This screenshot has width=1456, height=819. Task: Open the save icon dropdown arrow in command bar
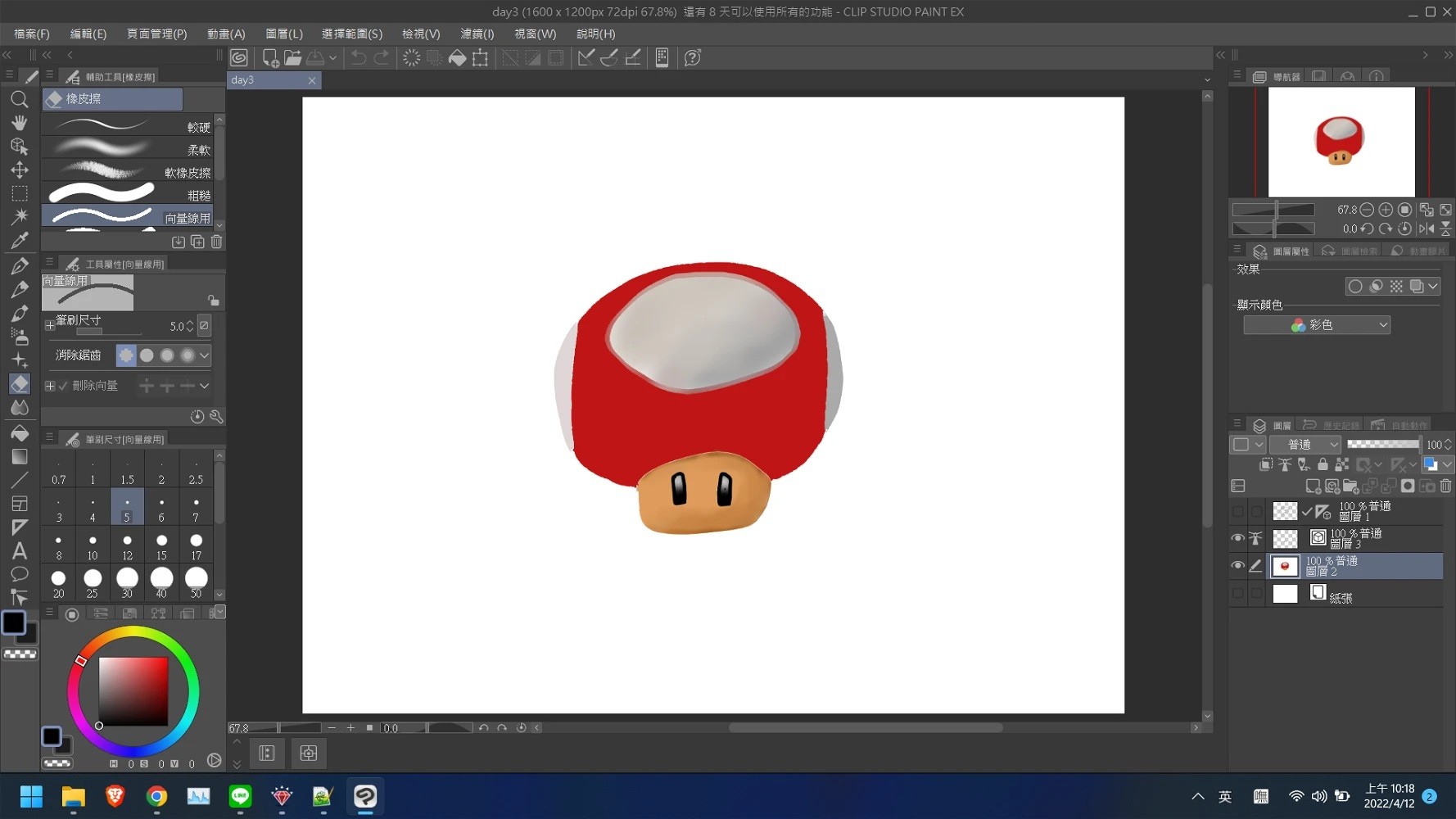tap(332, 58)
